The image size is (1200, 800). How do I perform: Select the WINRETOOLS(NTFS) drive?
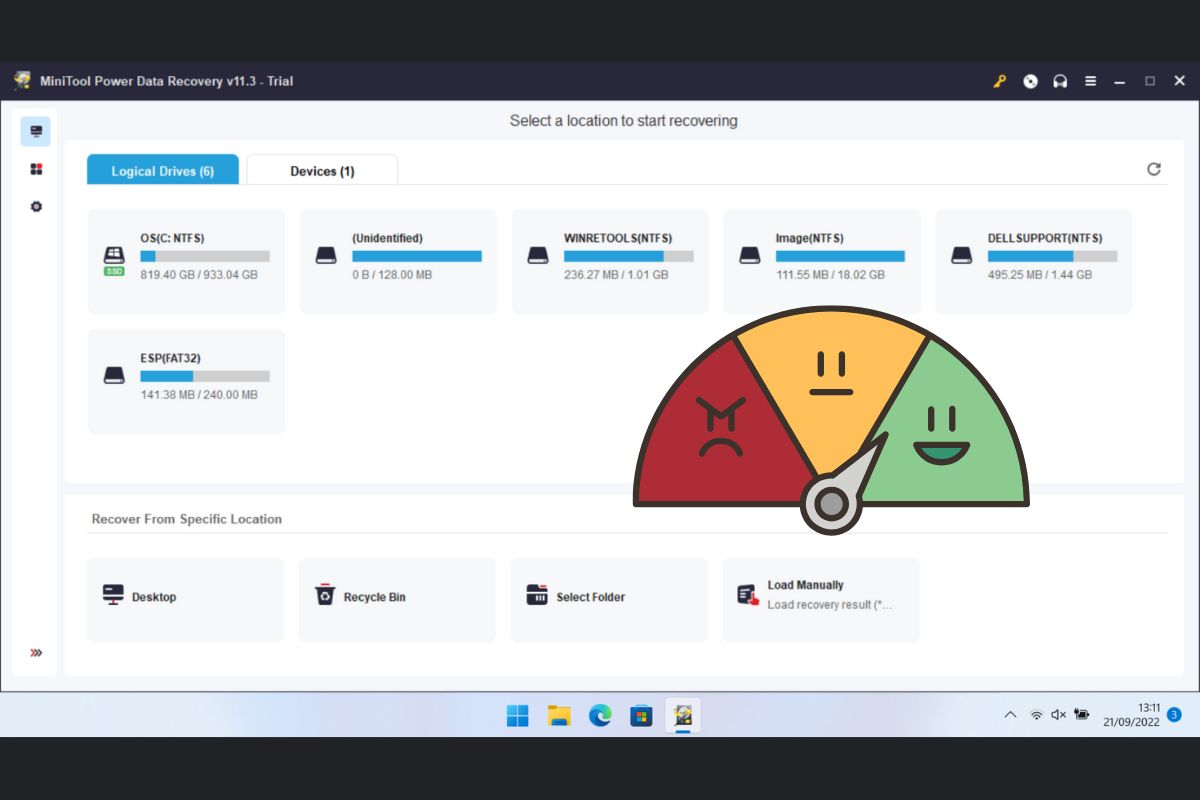pyautogui.click(x=610, y=261)
